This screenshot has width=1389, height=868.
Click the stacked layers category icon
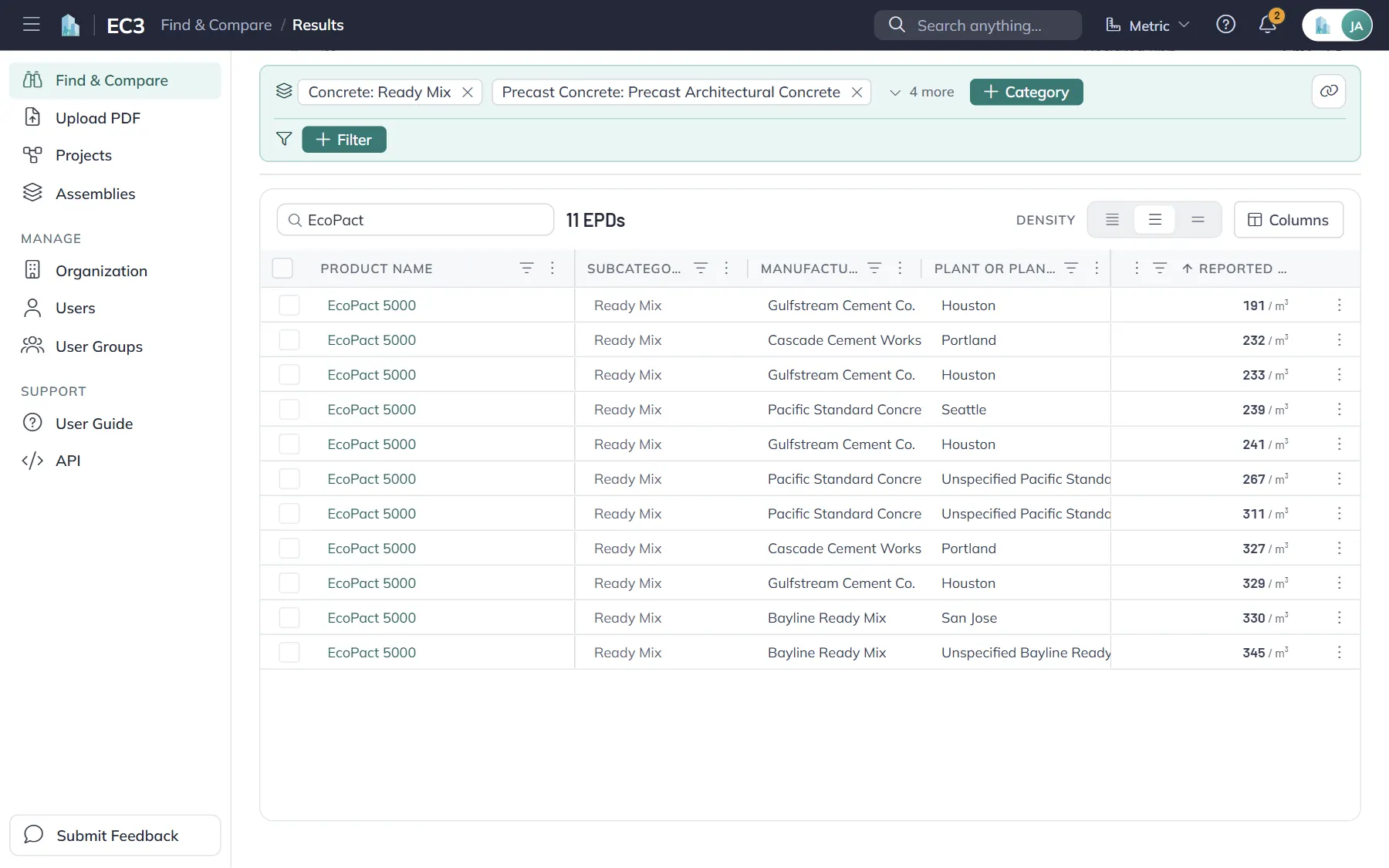pyautogui.click(x=284, y=91)
